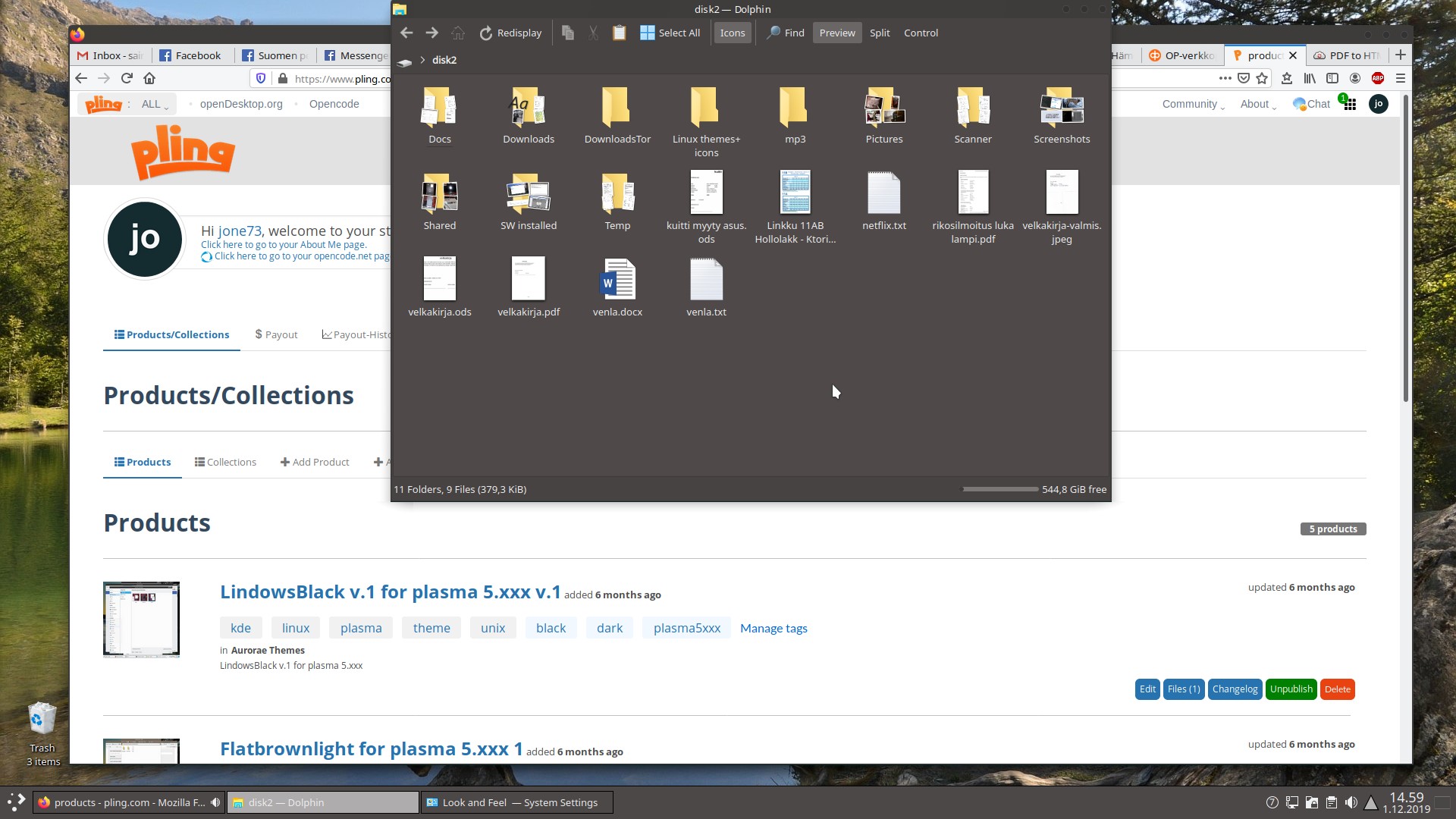Switch to the OP-verkko tab in Firefox
The height and width of the screenshot is (819, 1456).
pos(1182,55)
